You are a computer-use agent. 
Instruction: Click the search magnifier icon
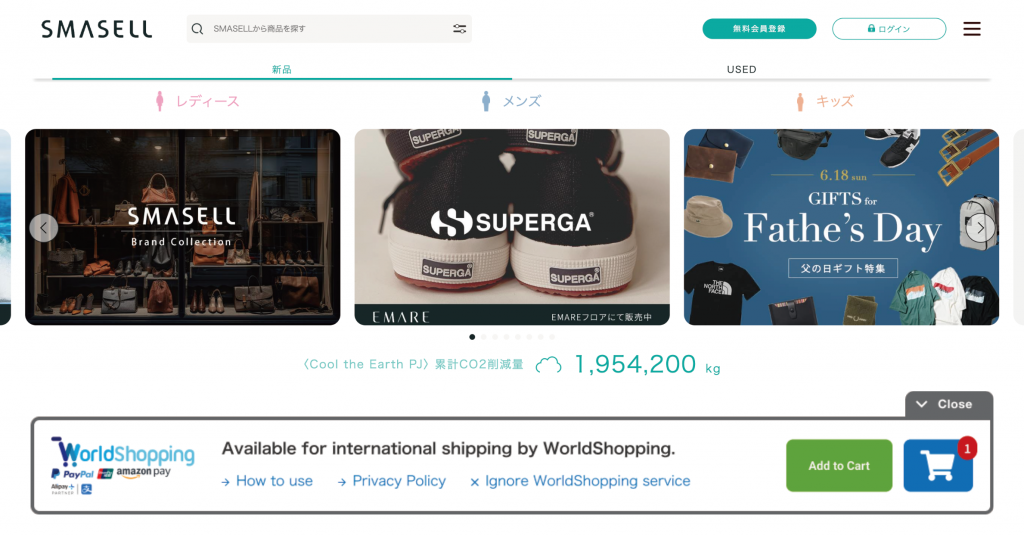click(197, 29)
